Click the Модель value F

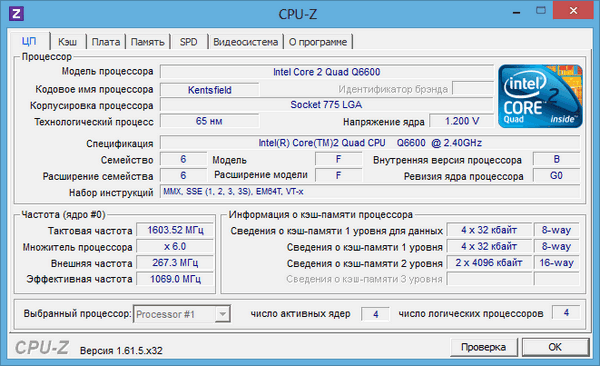coord(339,159)
